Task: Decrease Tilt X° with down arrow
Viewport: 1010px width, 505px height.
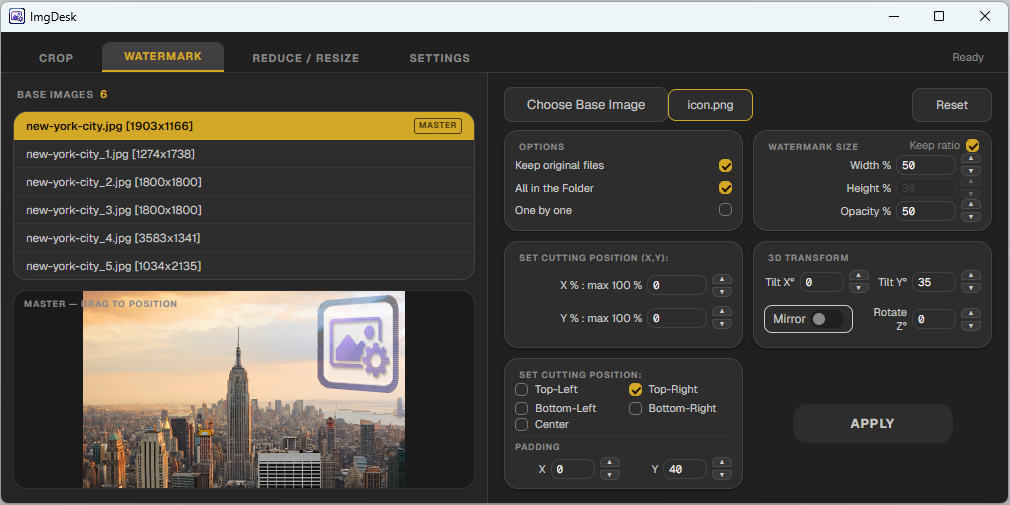Action: coord(859,288)
